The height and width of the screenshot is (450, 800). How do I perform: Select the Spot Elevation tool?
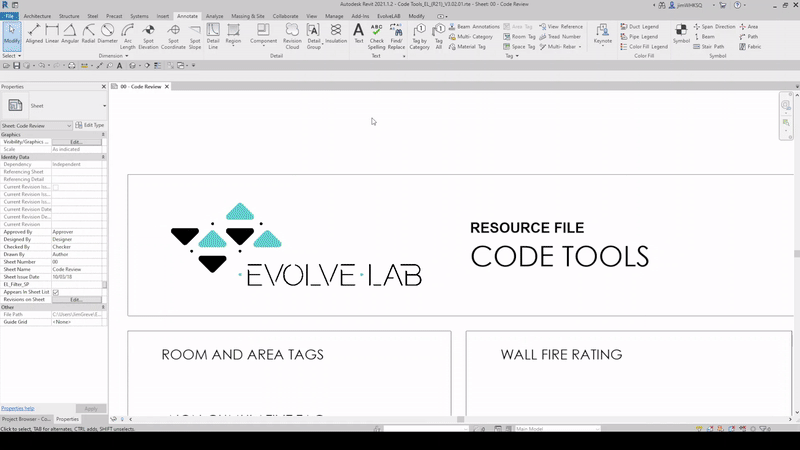tap(148, 36)
